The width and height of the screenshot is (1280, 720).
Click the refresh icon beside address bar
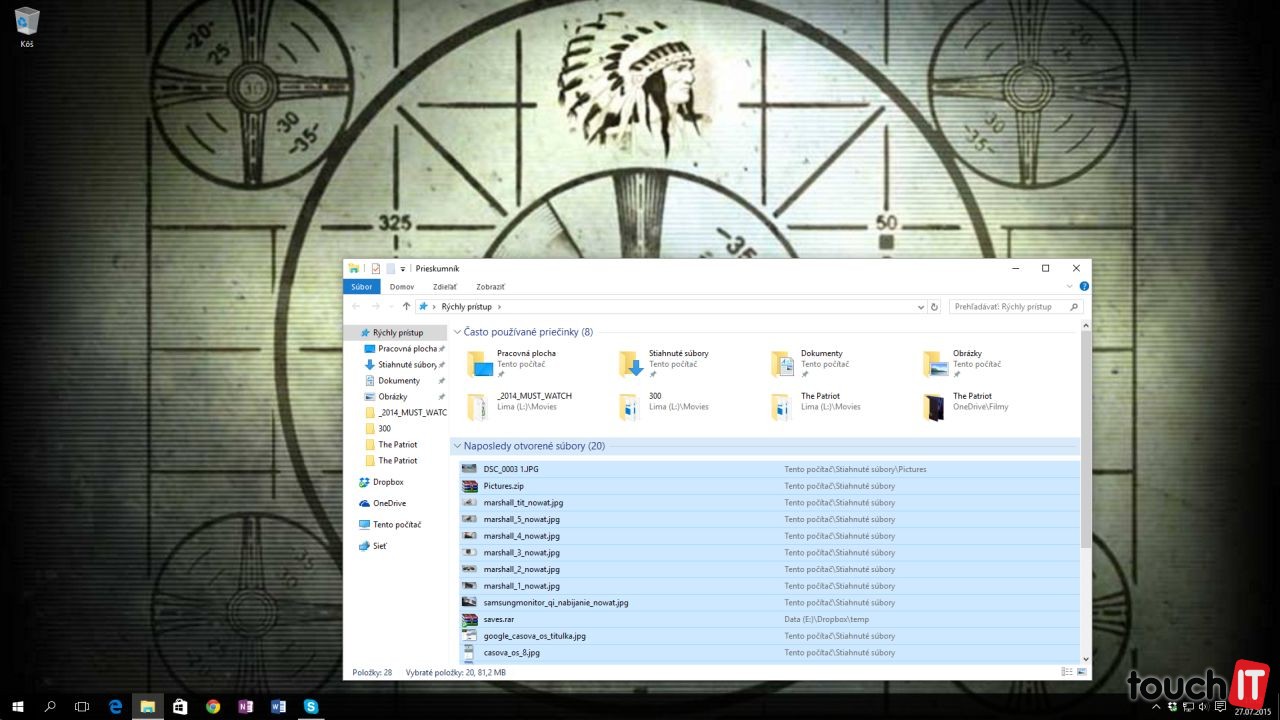coord(935,307)
